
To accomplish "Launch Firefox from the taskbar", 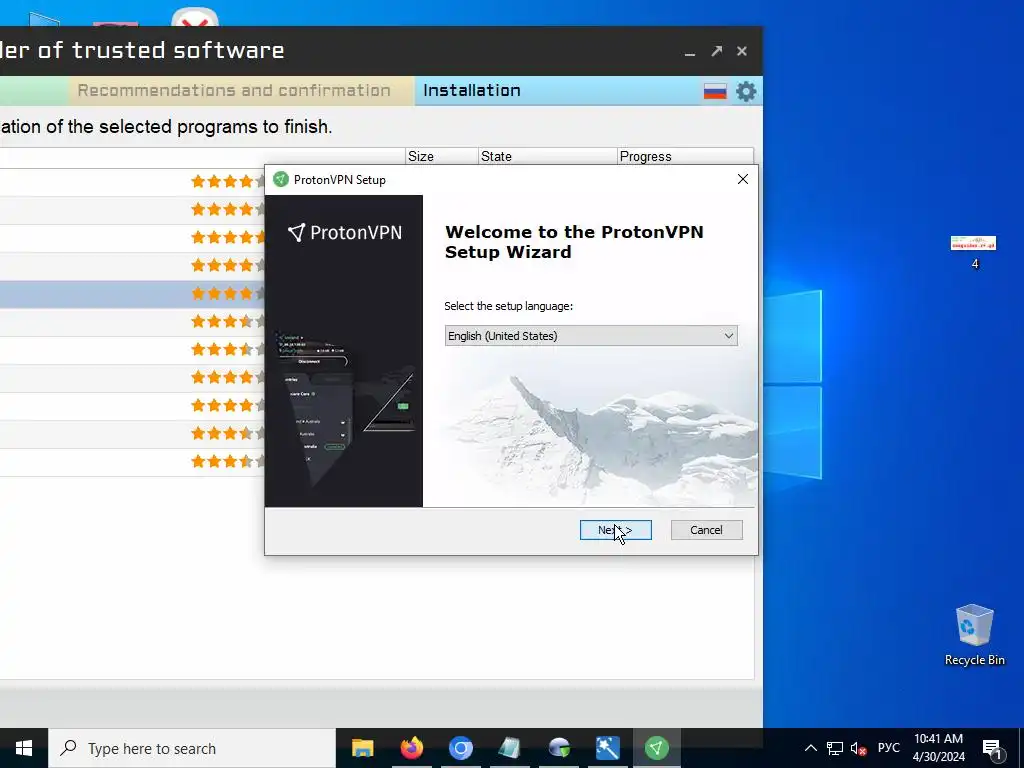I will point(411,748).
